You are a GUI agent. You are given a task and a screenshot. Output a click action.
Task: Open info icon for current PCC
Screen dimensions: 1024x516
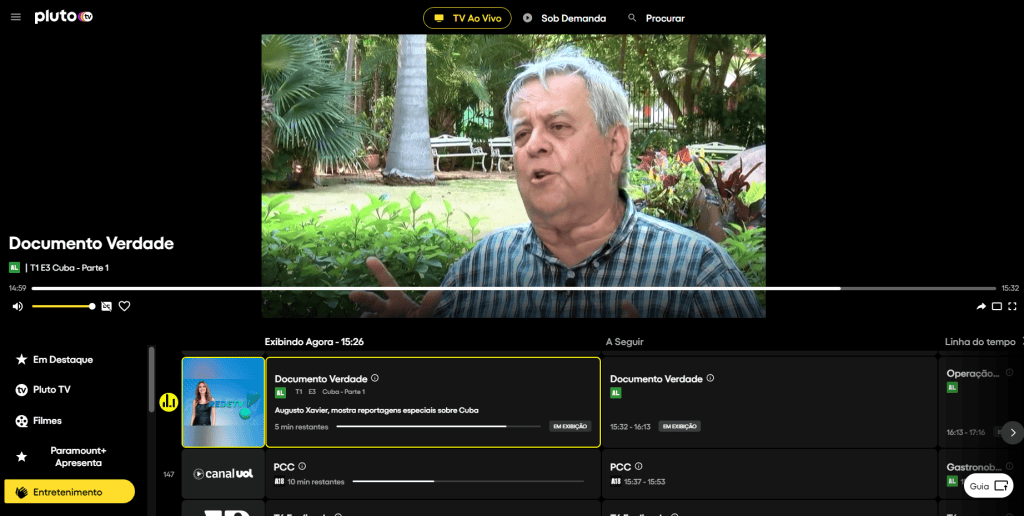(302, 466)
